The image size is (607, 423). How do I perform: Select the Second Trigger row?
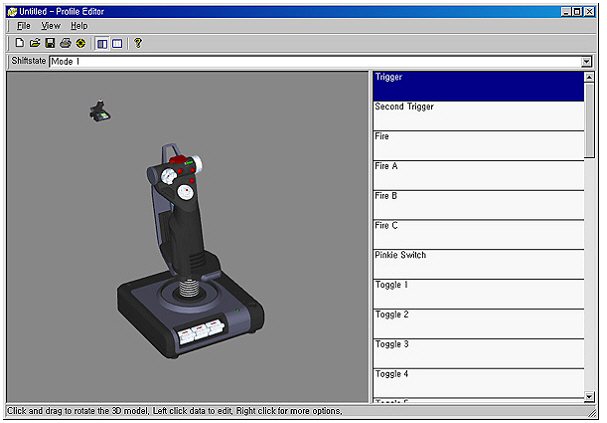(478, 116)
